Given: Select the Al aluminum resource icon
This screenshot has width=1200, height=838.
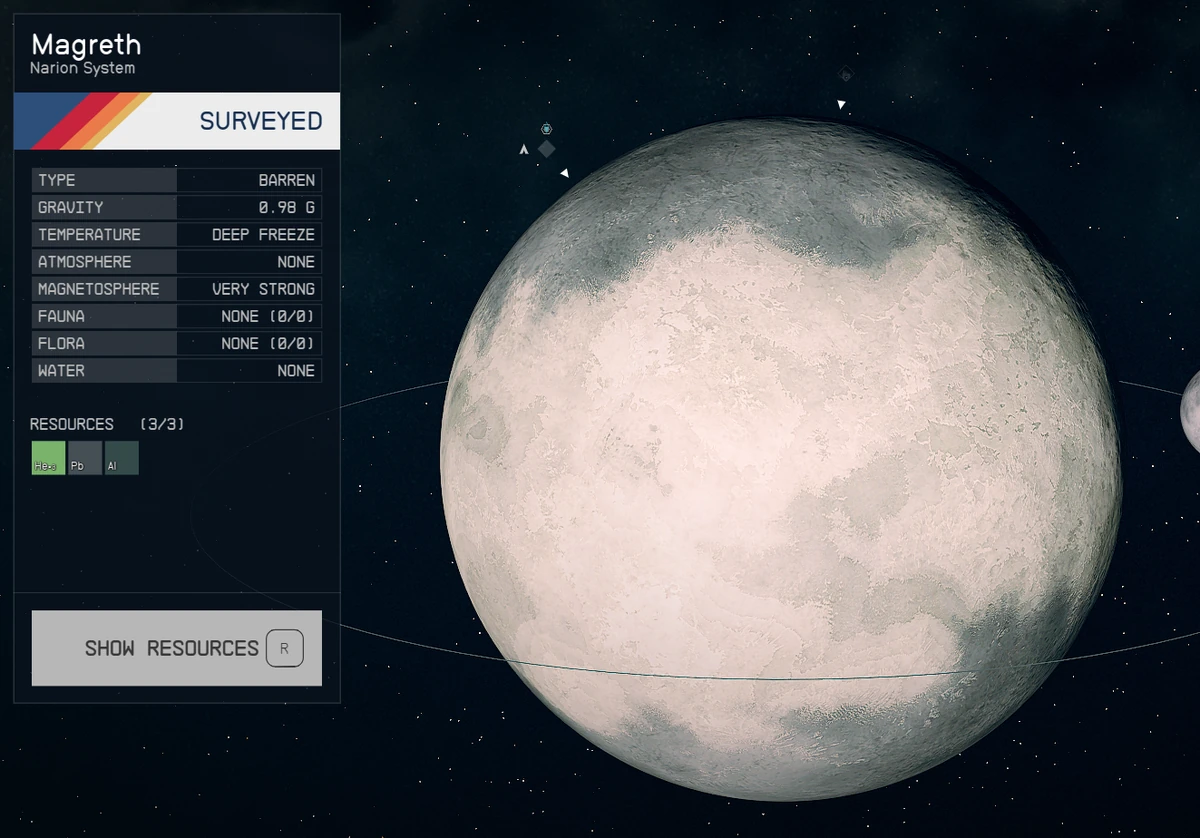Looking at the screenshot, I should coord(121,458).
